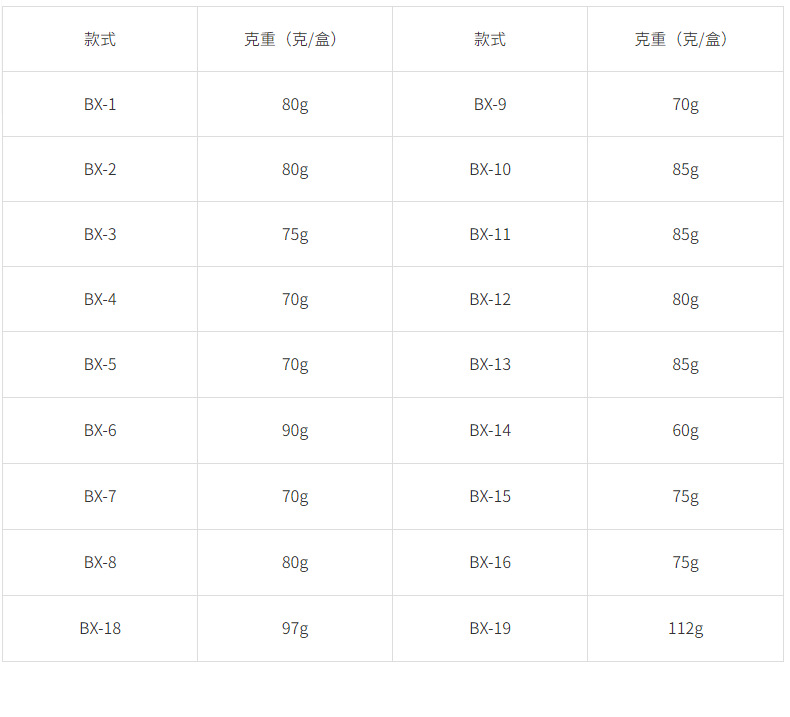The height and width of the screenshot is (717, 790).
Task: Click the BX-1 style cell
Action: 100,104
